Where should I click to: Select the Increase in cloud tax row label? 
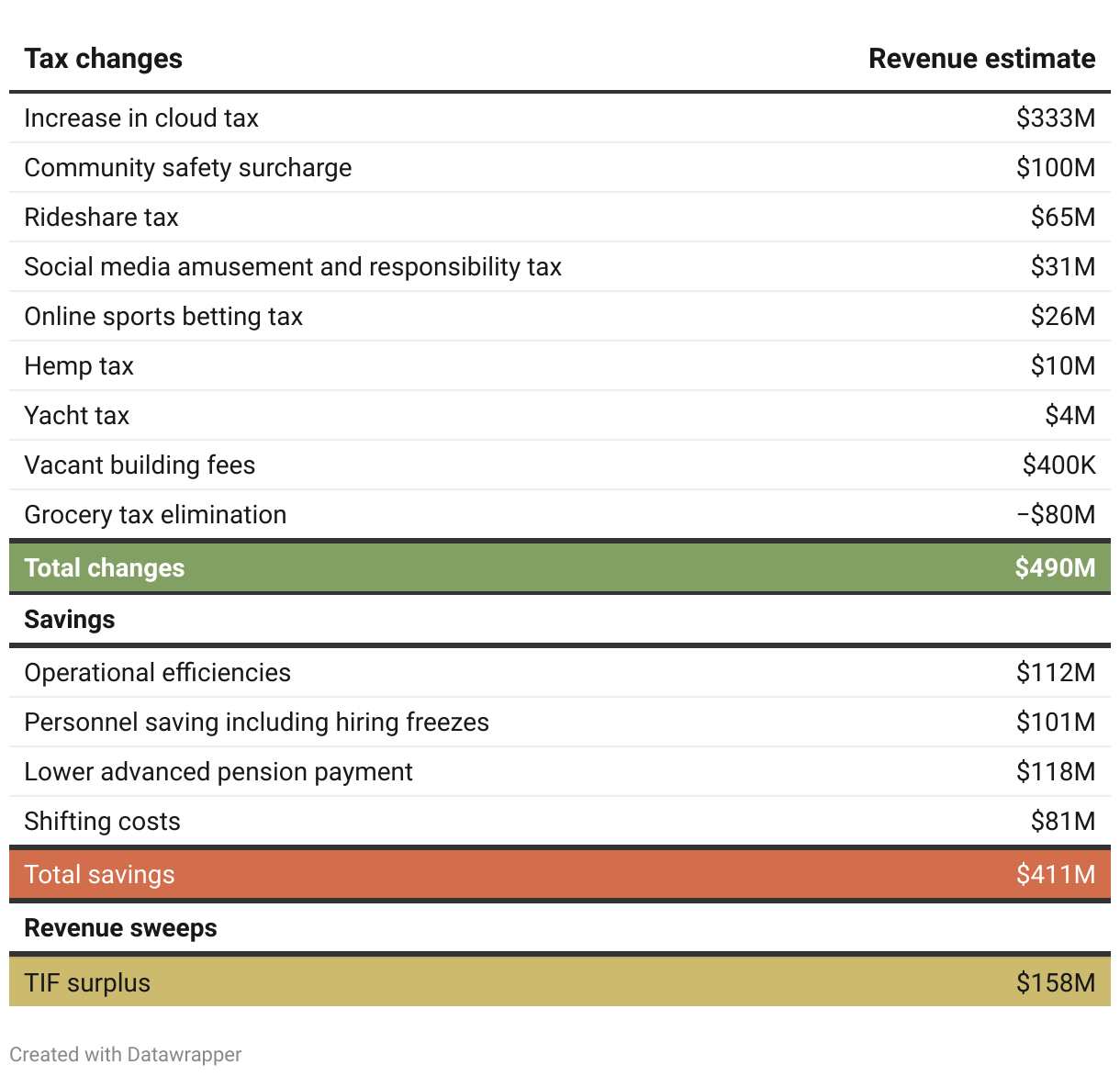click(x=141, y=118)
